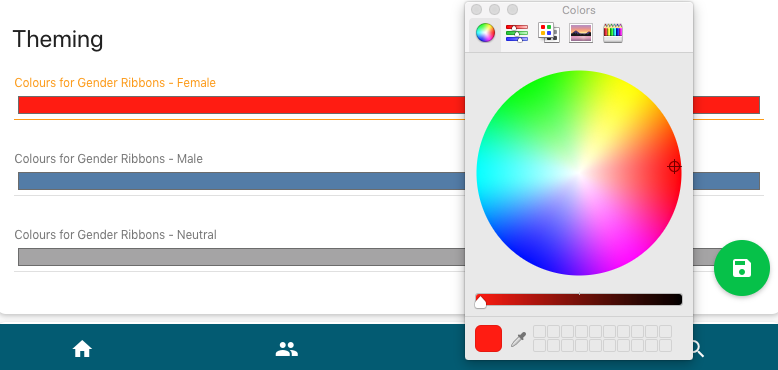Click the crosshair marker on the color wheel
This screenshot has height=370, width=778.
[x=674, y=167]
